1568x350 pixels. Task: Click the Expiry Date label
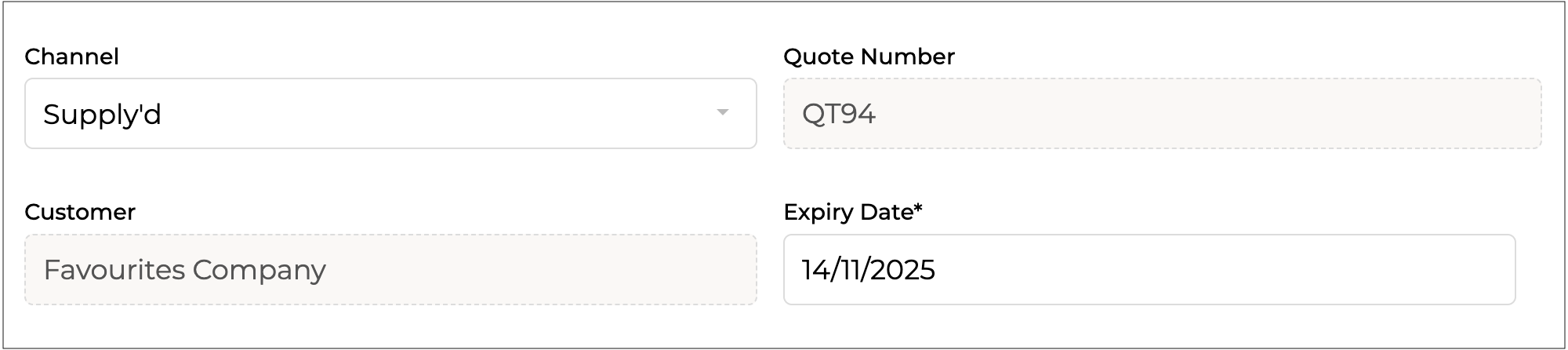point(848,212)
